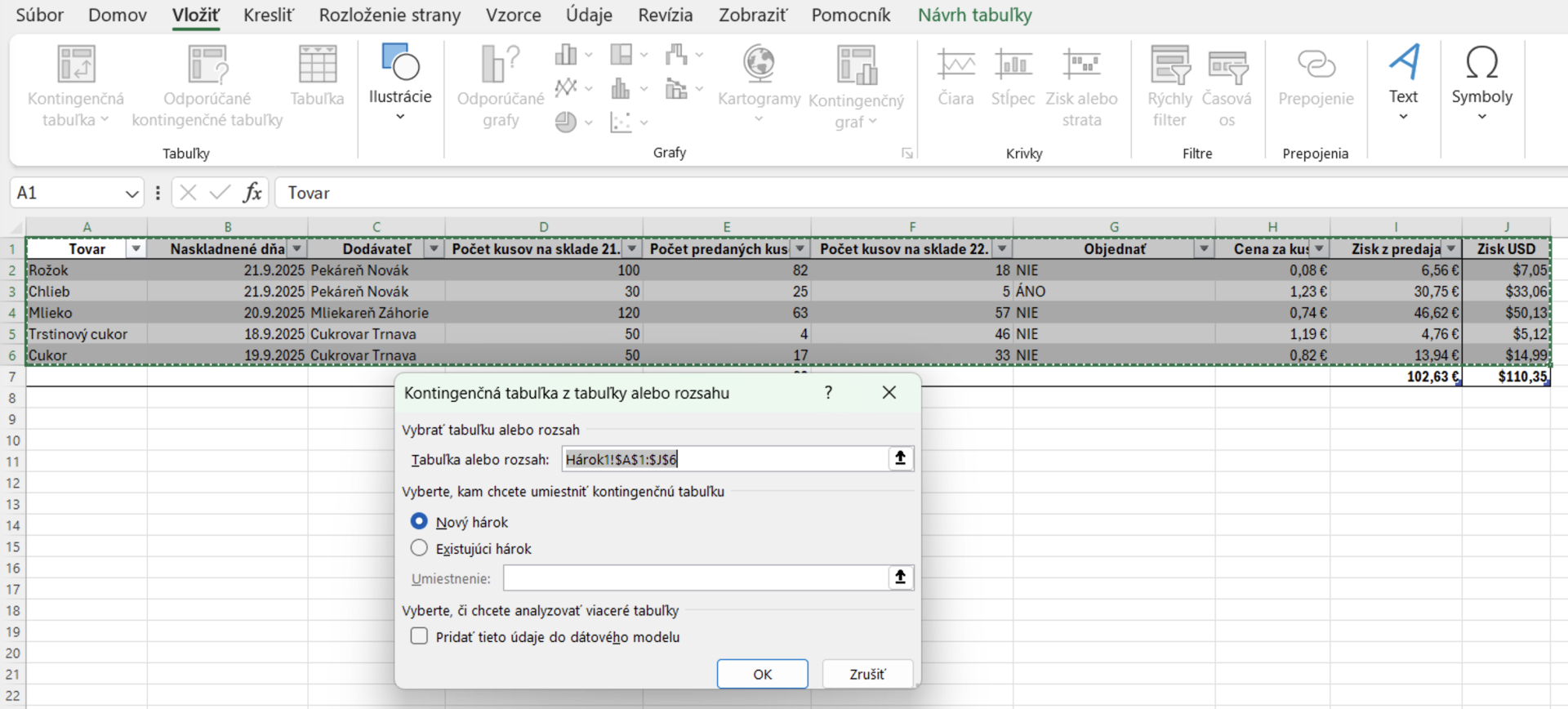Click the Zrušiť button
Image resolution: width=1568 pixels, height=709 pixels.
tap(867, 674)
